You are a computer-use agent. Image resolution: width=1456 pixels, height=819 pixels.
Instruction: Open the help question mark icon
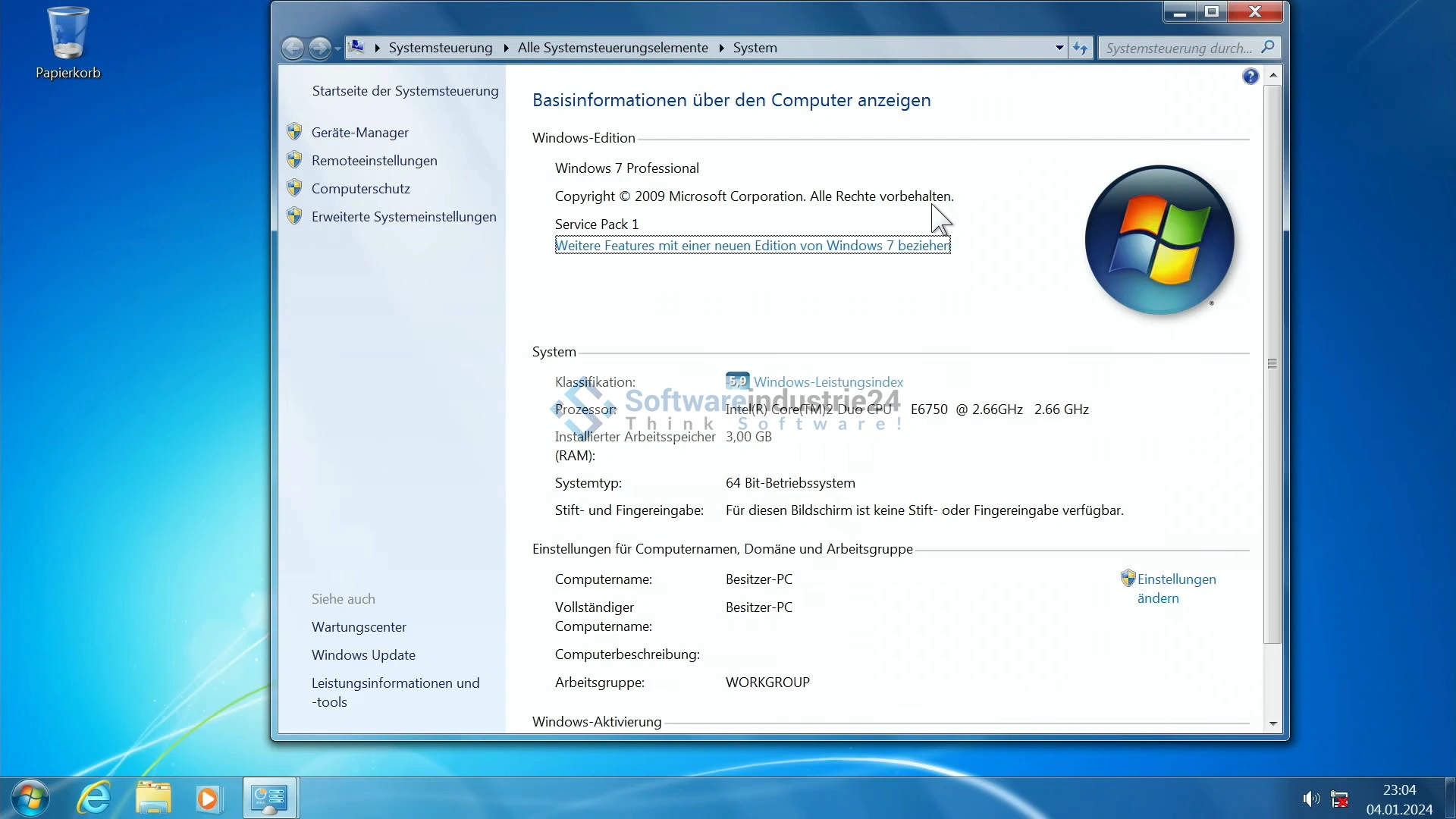point(1250,77)
